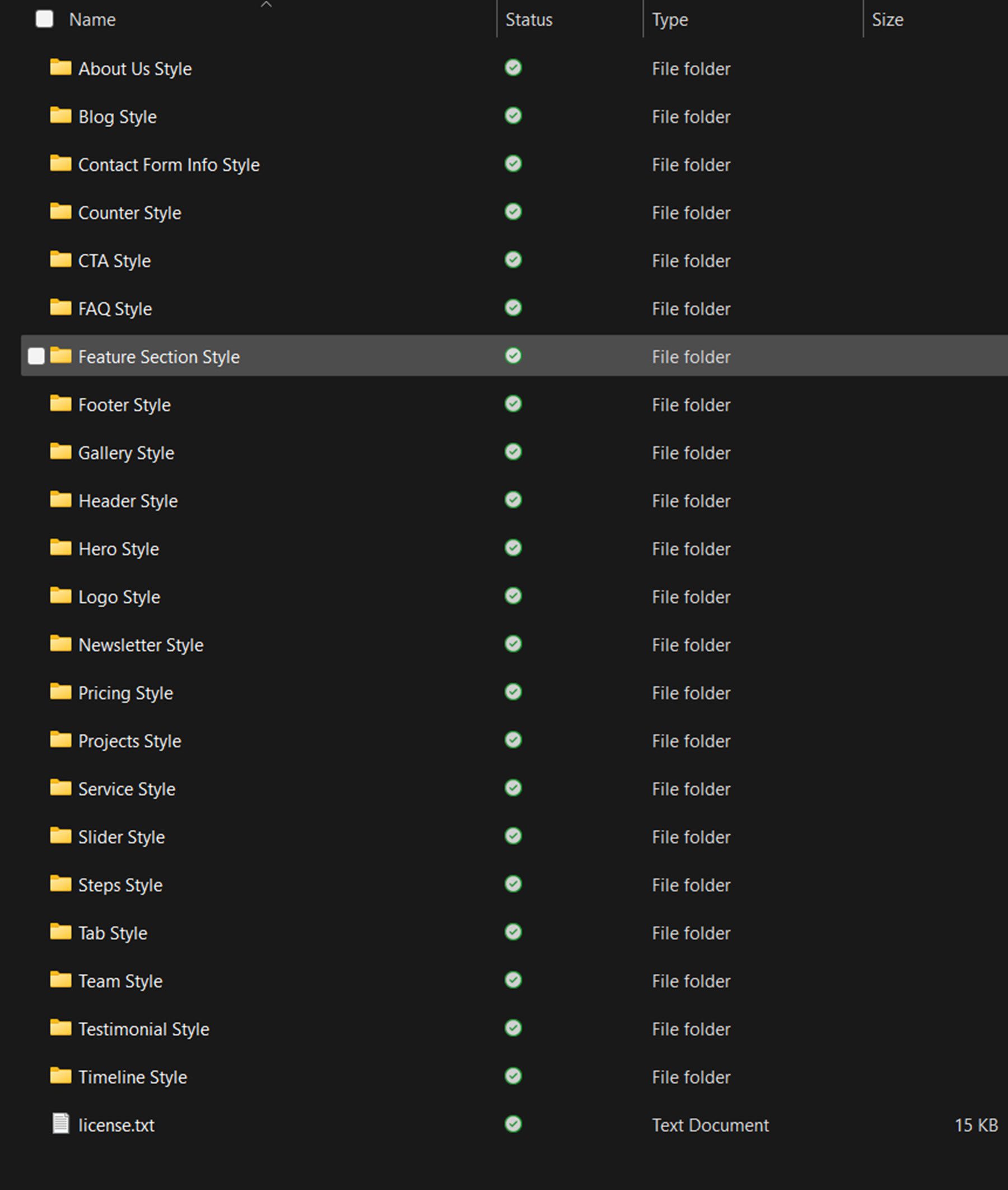The width and height of the screenshot is (1008, 1190).
Task: Click the About Us Style folder icon
Action: point(60,68)
